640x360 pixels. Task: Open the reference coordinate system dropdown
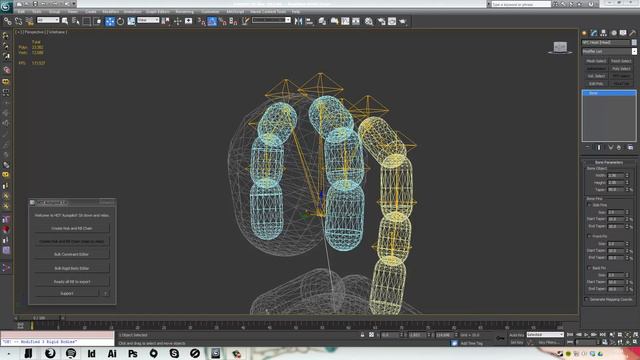pyautogui.click(x=148, y=20)
